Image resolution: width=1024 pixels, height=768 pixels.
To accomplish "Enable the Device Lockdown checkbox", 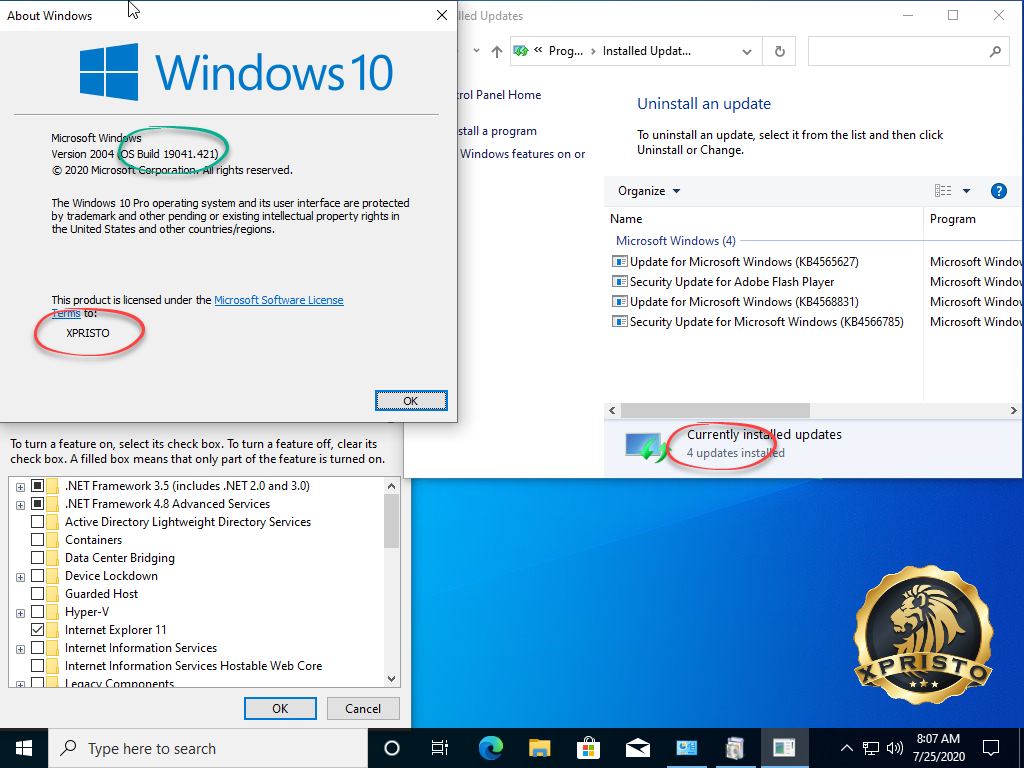I will pos(37,576).
